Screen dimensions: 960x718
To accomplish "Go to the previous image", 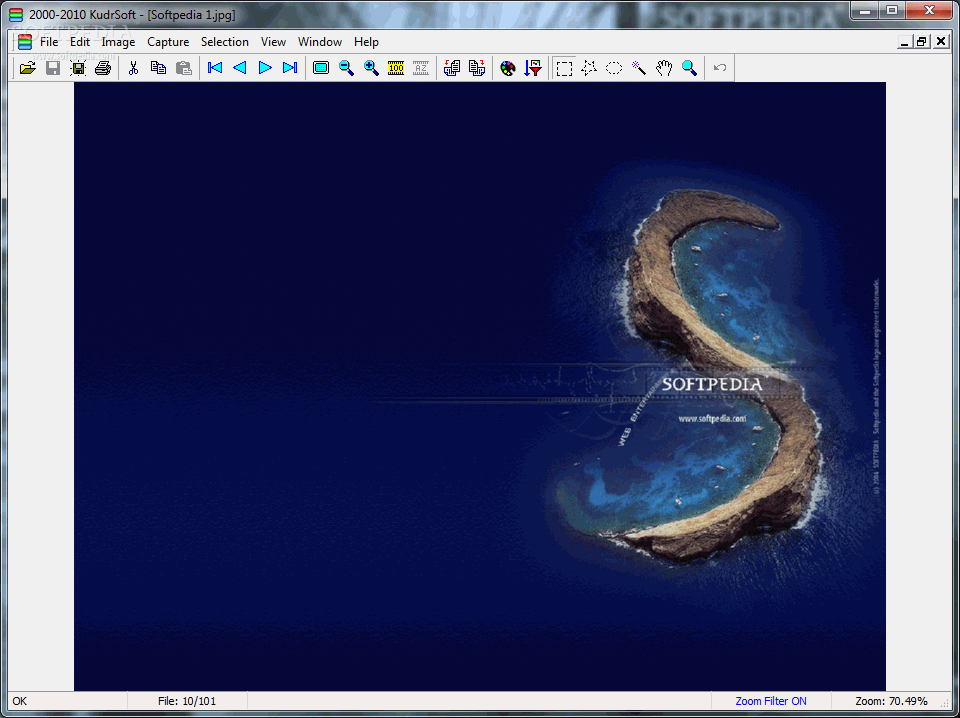I will click(240, 68).
